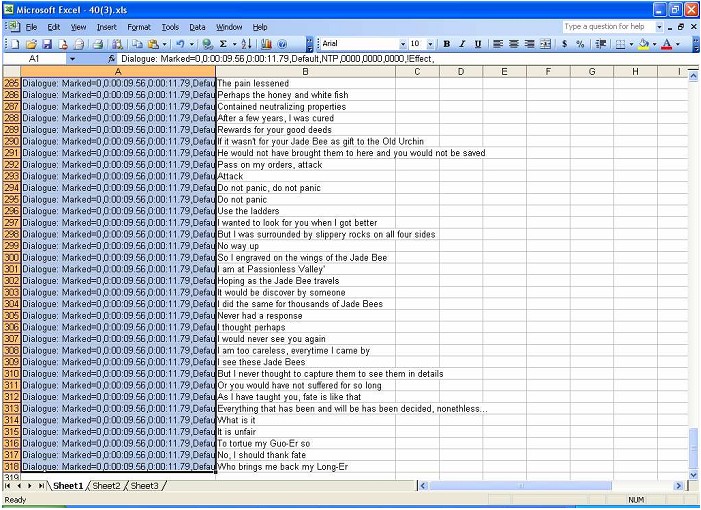The height and width of the screenshot is (510, 701).
Task: Open the Edit menu
Action: coord(54,27)
